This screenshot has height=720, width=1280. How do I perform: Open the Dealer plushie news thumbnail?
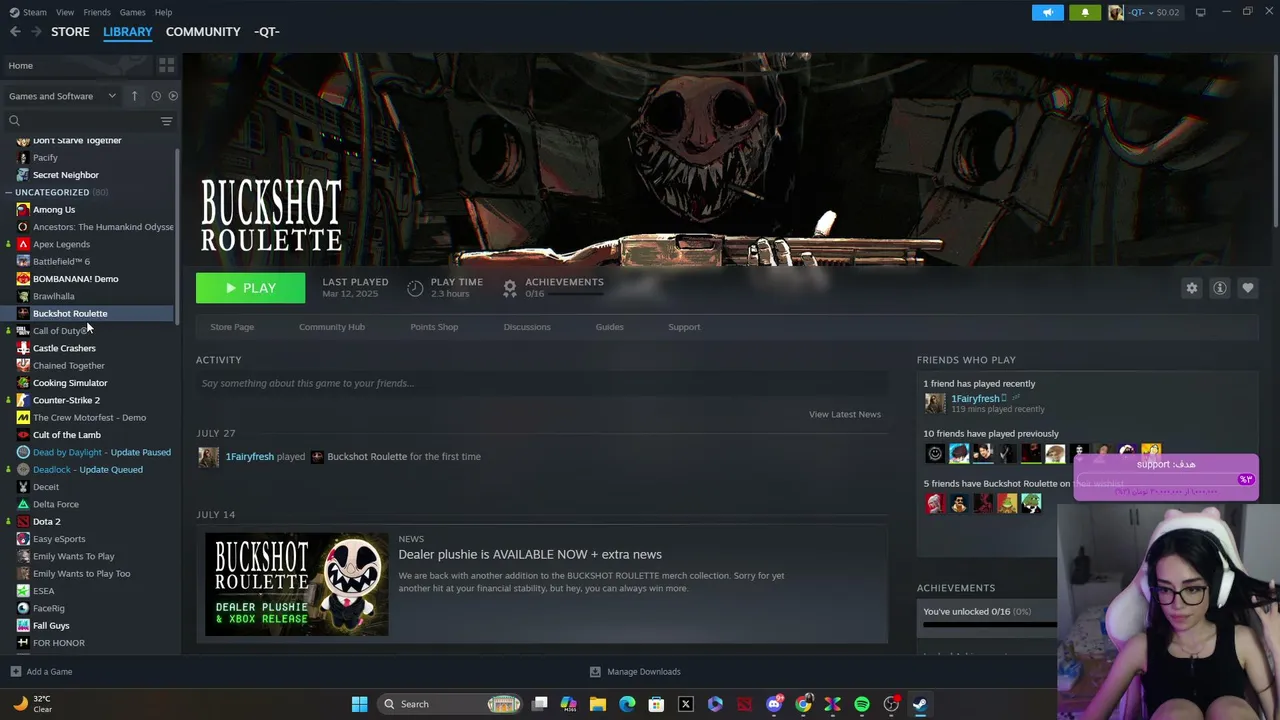point(297,584)
